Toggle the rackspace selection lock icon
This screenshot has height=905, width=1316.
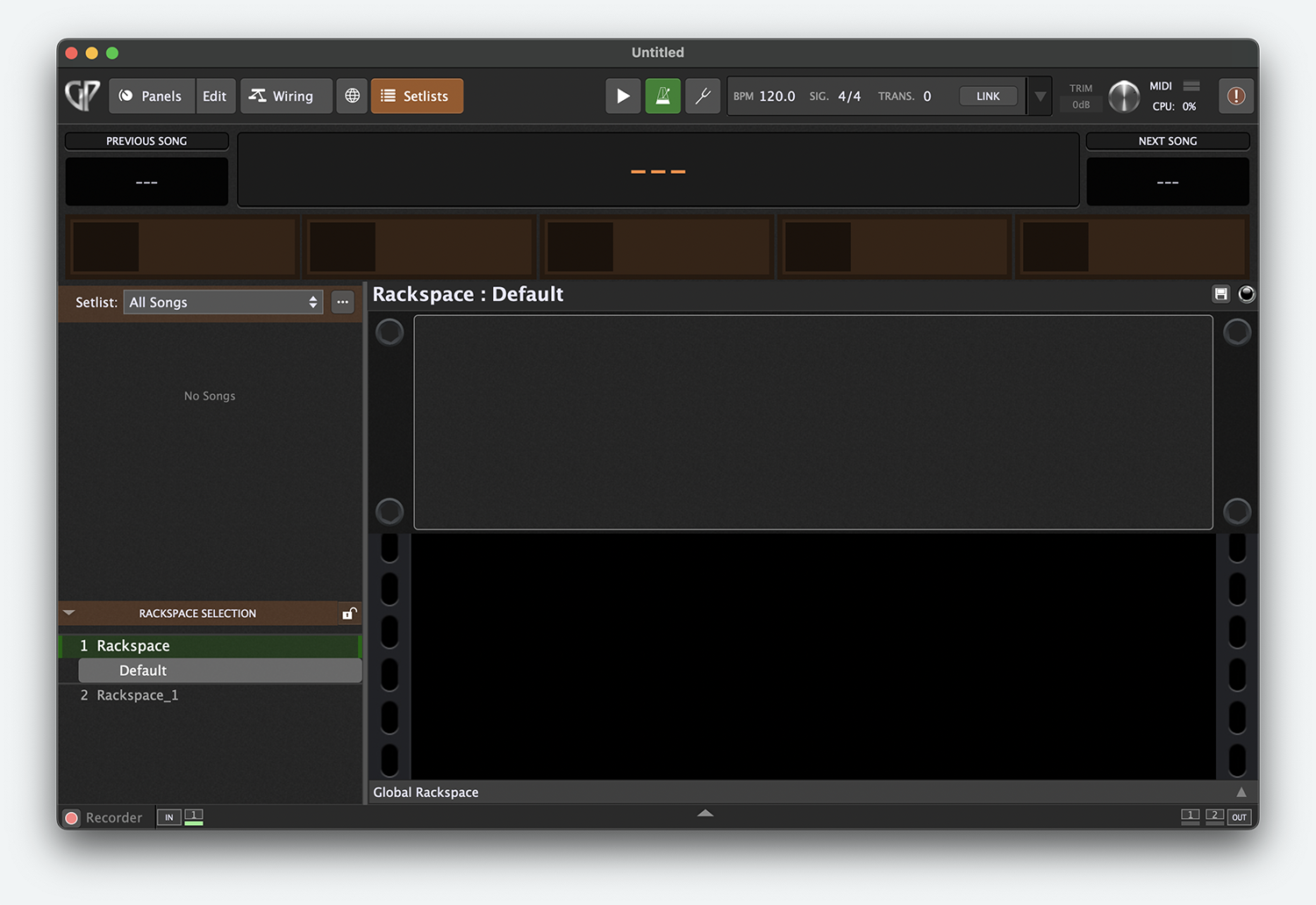(x=349, y=614)
